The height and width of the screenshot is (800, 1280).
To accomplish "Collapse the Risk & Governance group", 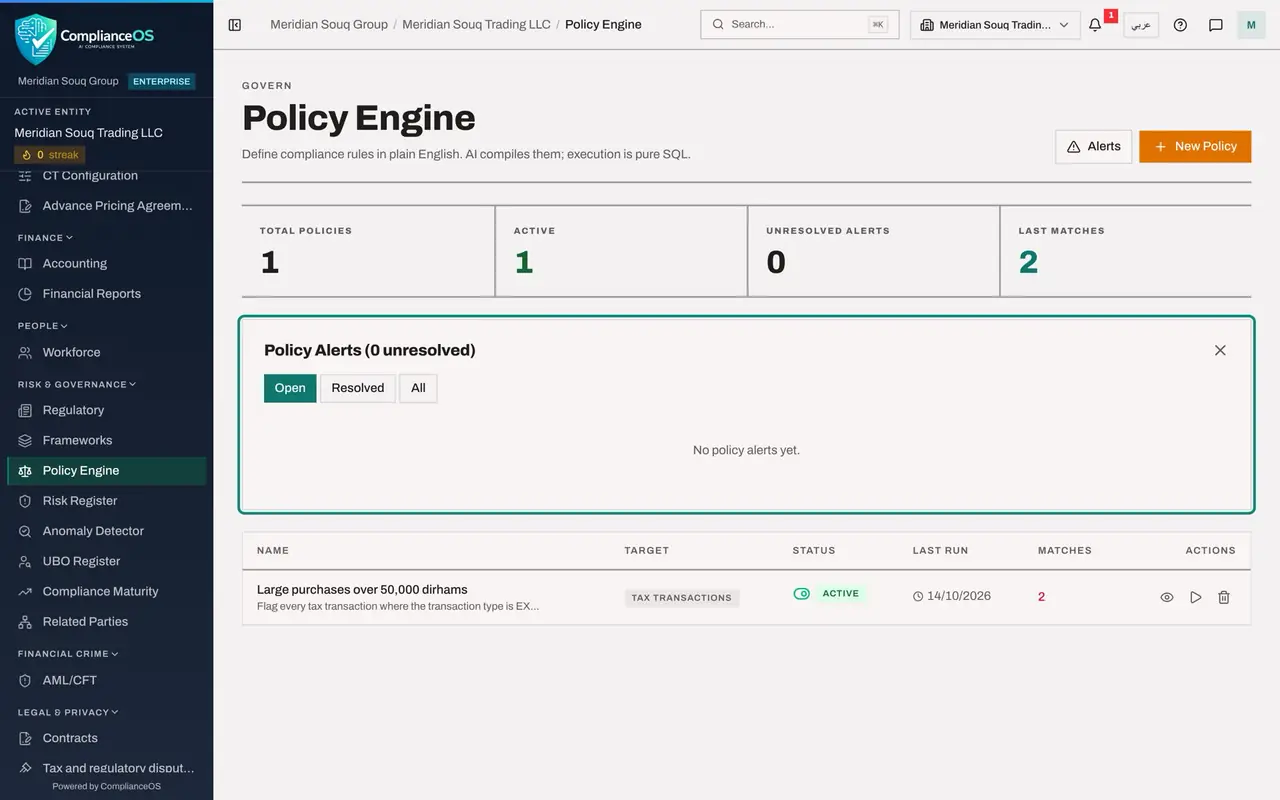I will (x=76, y=384).
